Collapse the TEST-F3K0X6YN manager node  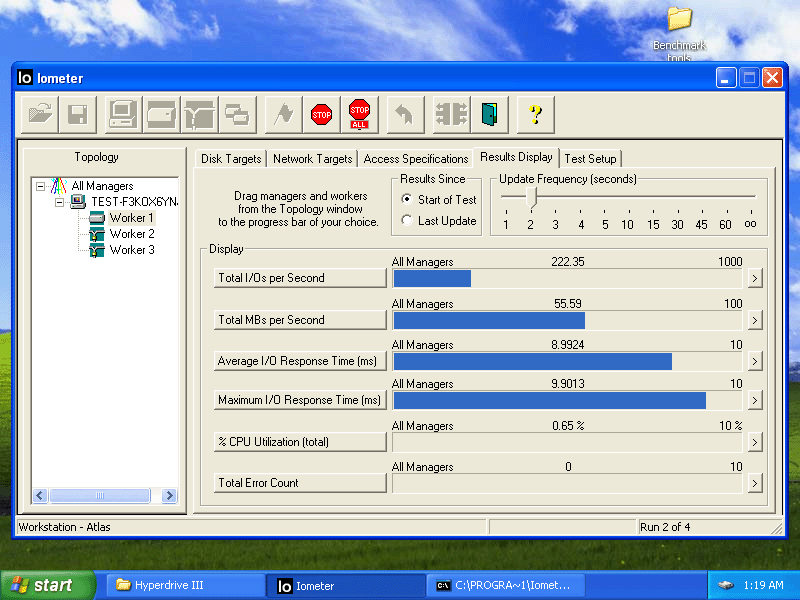(60, 202)
